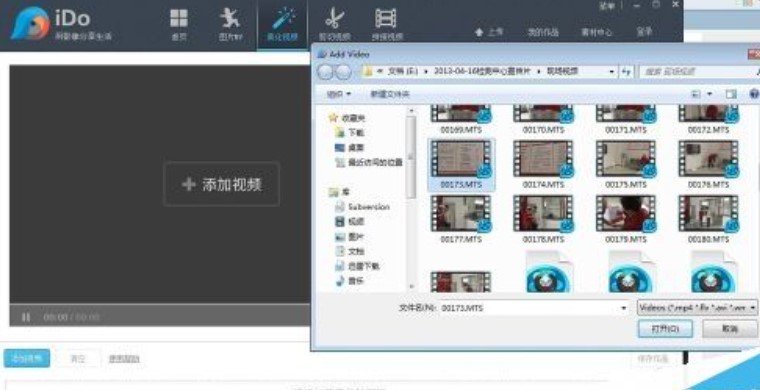760x390 pixels.
Task: Click the pause control in the player bar
Action: pos(26,317)
